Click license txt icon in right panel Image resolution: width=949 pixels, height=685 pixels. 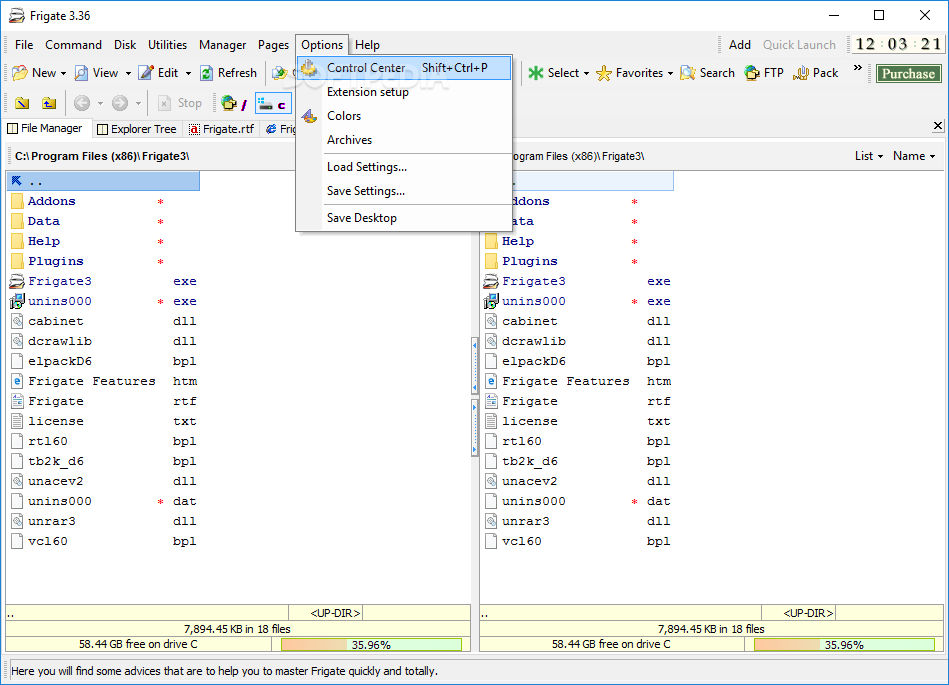491,421
